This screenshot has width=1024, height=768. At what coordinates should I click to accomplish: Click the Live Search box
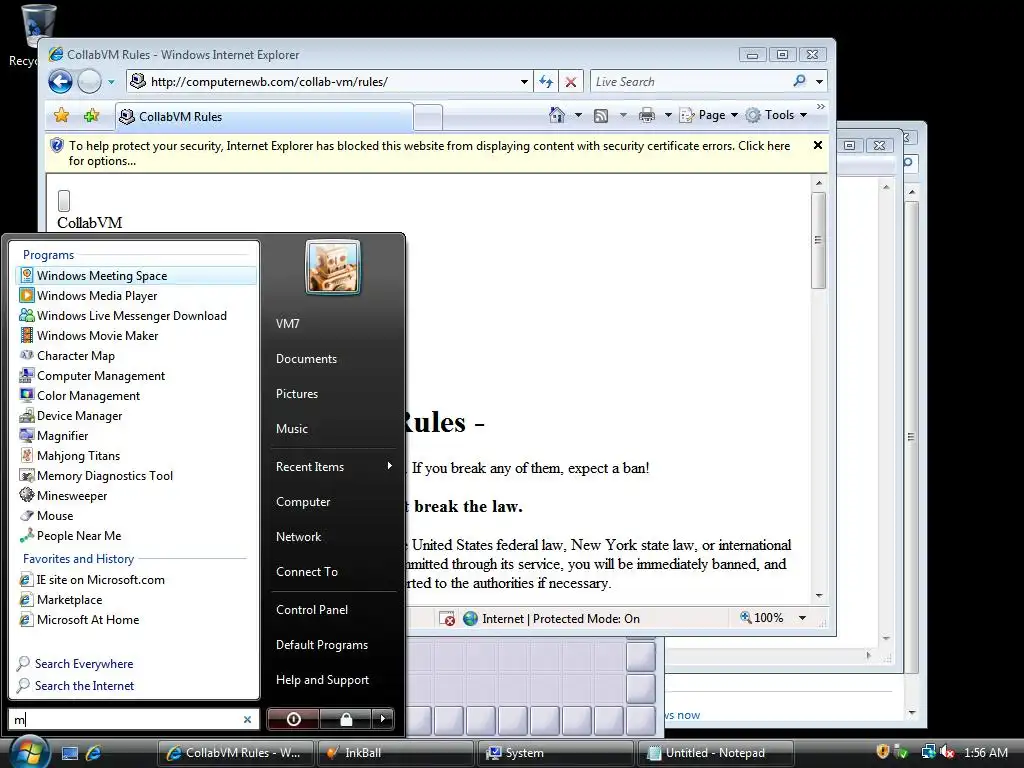click(690, 82)
